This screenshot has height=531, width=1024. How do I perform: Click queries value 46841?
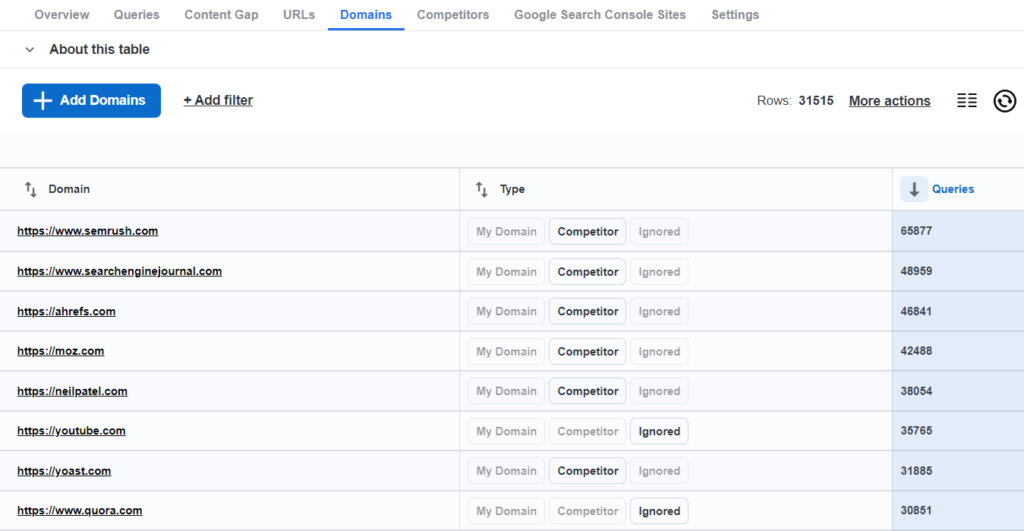(x=916, y=312)
